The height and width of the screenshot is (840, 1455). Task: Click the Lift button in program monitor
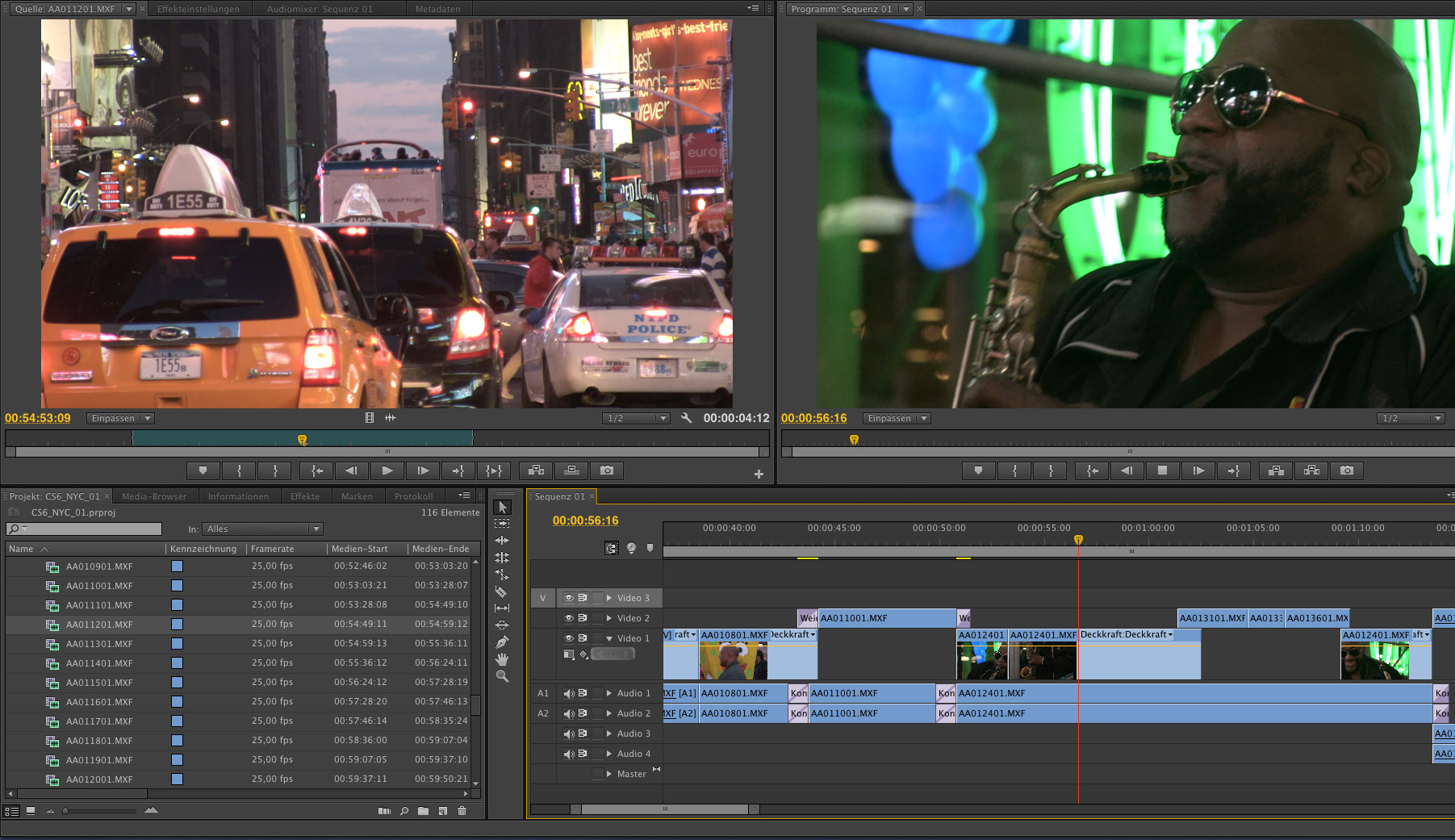1276,470
